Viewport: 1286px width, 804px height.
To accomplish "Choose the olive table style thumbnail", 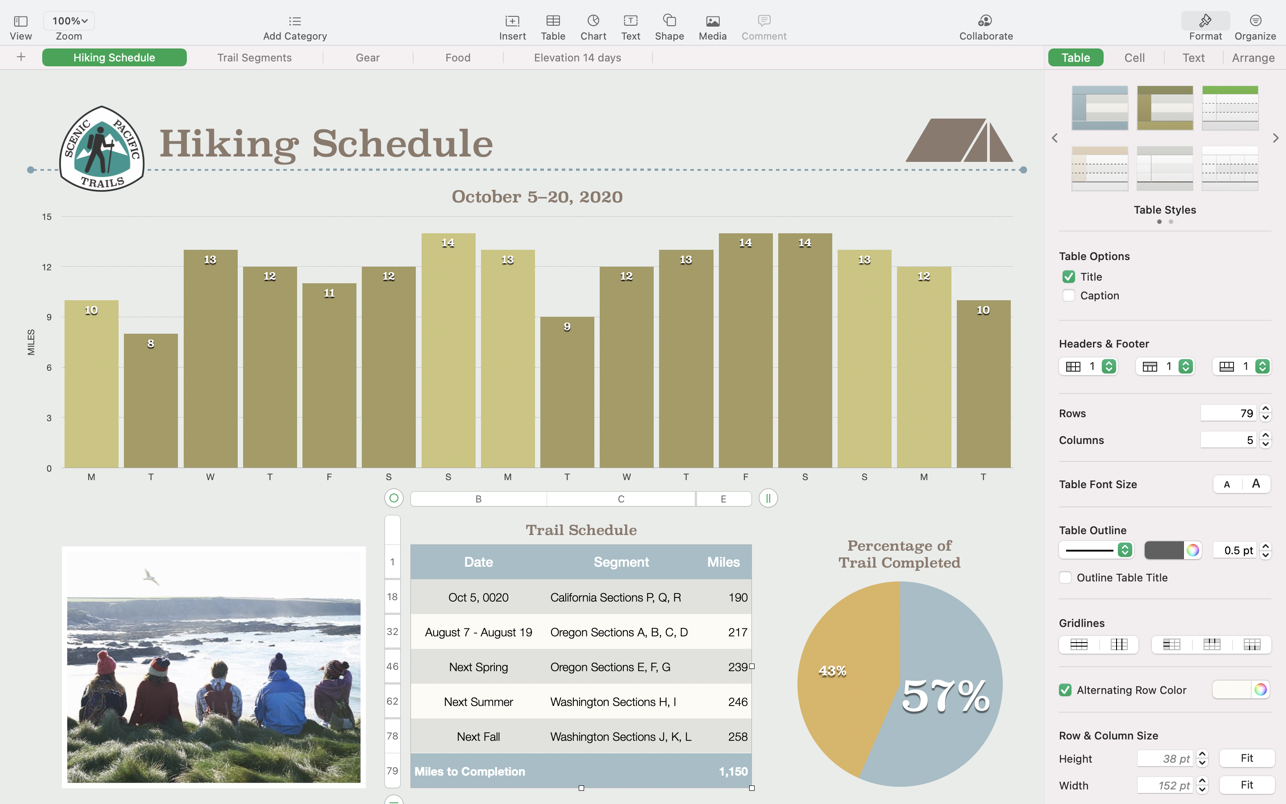I will (x=1165, y=108).
